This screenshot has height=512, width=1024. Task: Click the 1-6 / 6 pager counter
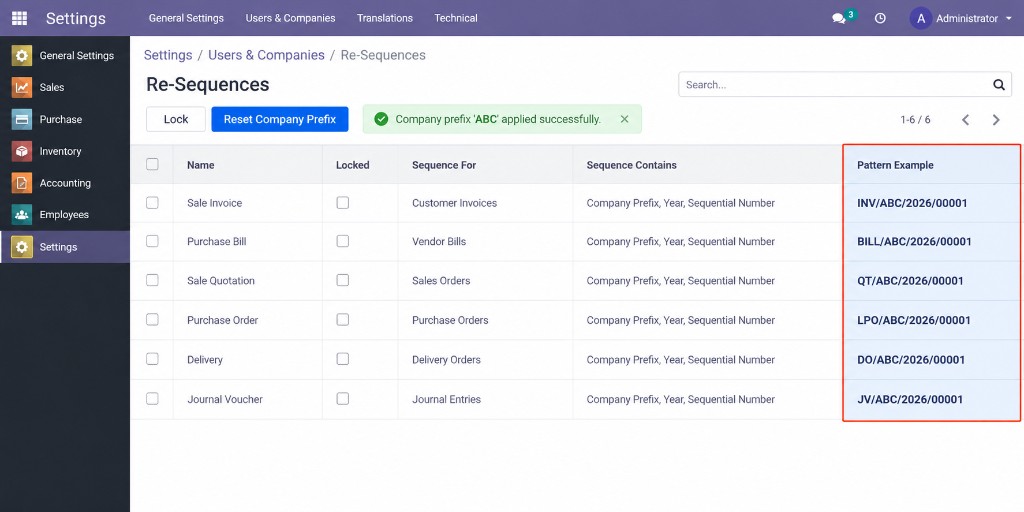pyautogui.click(x=916, y=120)
